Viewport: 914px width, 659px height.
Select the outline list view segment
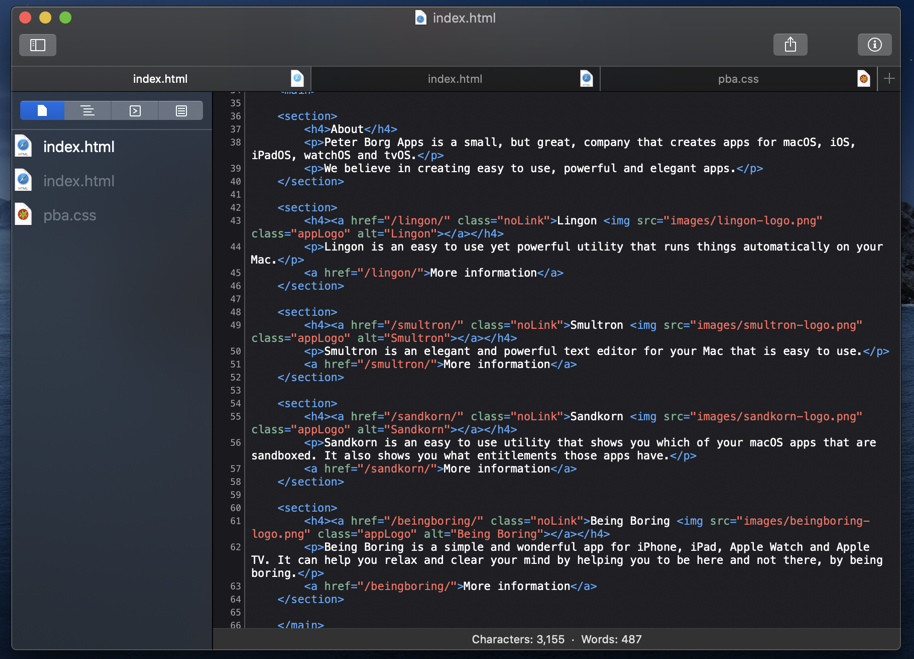[x=87, y=111]
